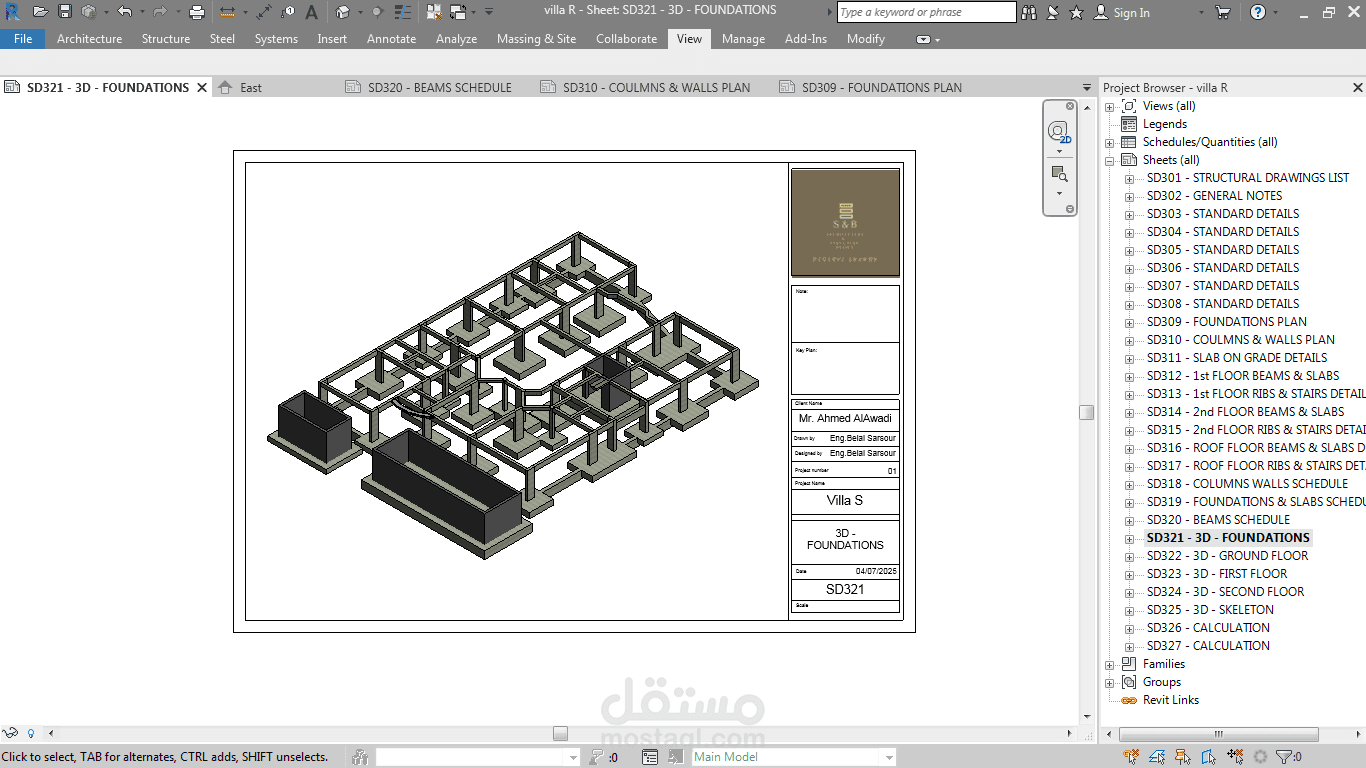Click in the keyword search field

point(926,12)
